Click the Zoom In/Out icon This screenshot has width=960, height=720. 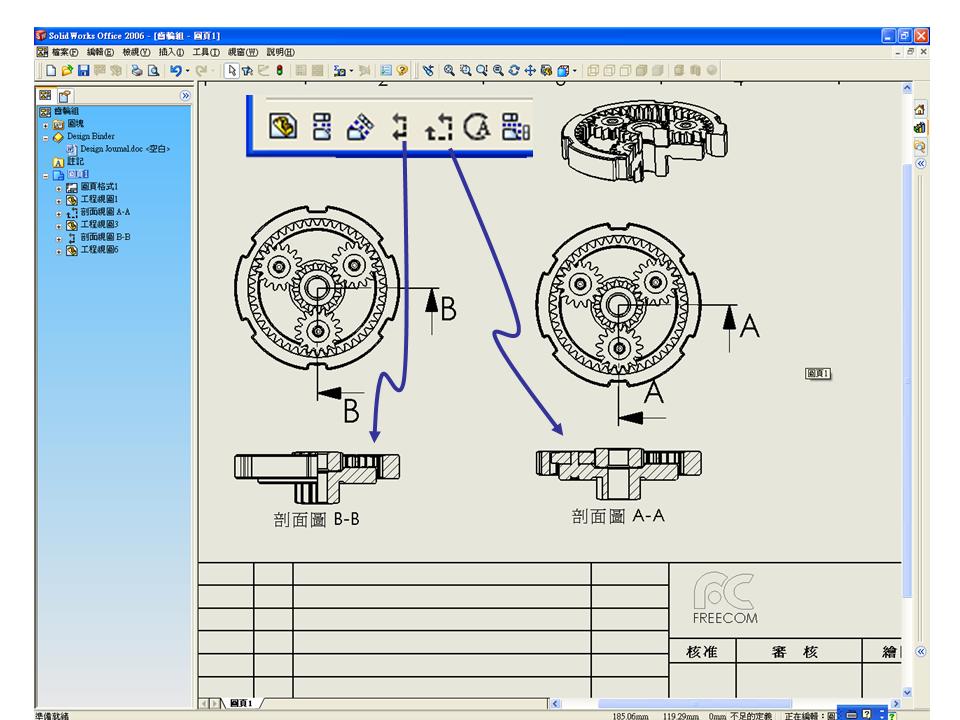pyautogui.click(x=482, y=70)
